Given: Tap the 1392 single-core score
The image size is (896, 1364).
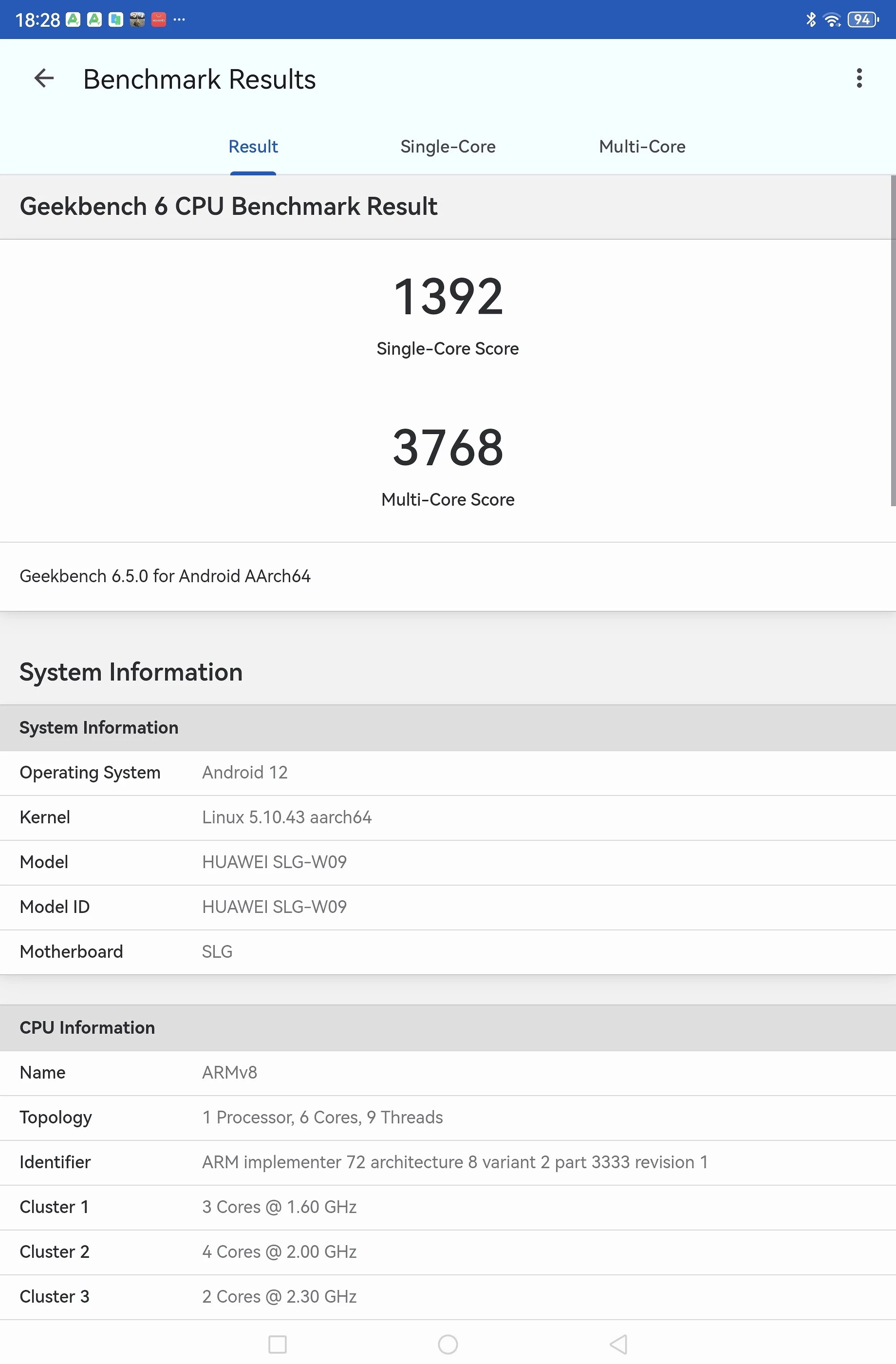Looking at the screenshot, I should tap(448, 297).
